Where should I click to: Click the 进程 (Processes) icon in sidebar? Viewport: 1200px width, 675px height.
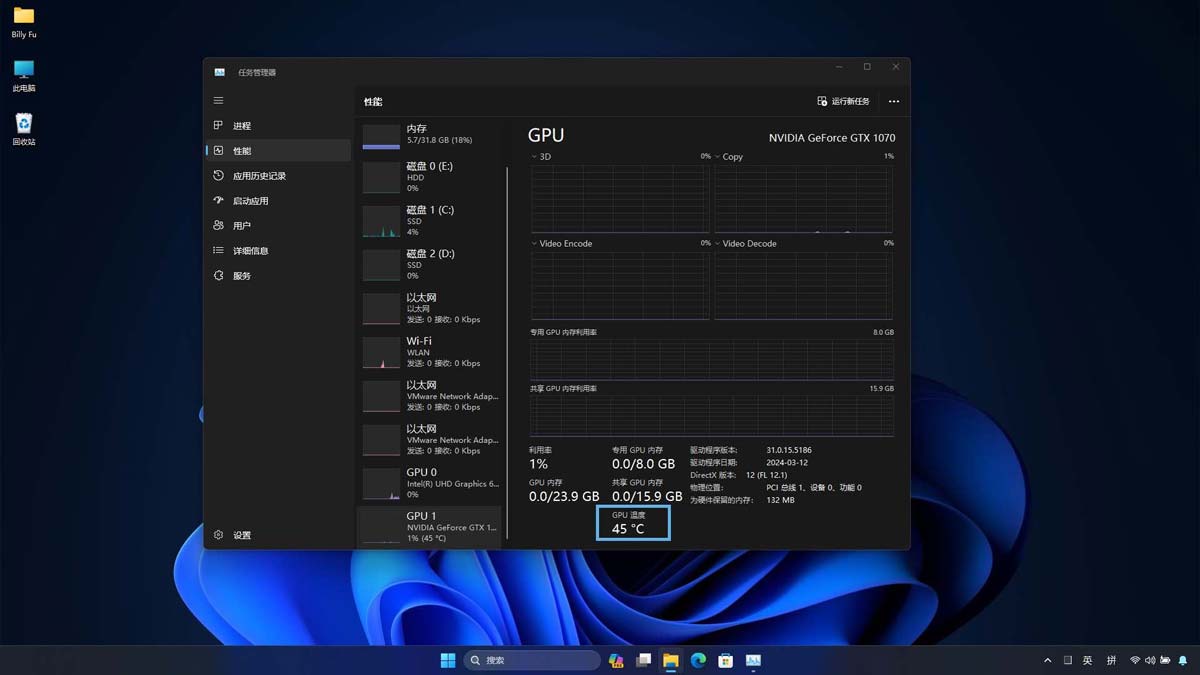tap(218, 126)
